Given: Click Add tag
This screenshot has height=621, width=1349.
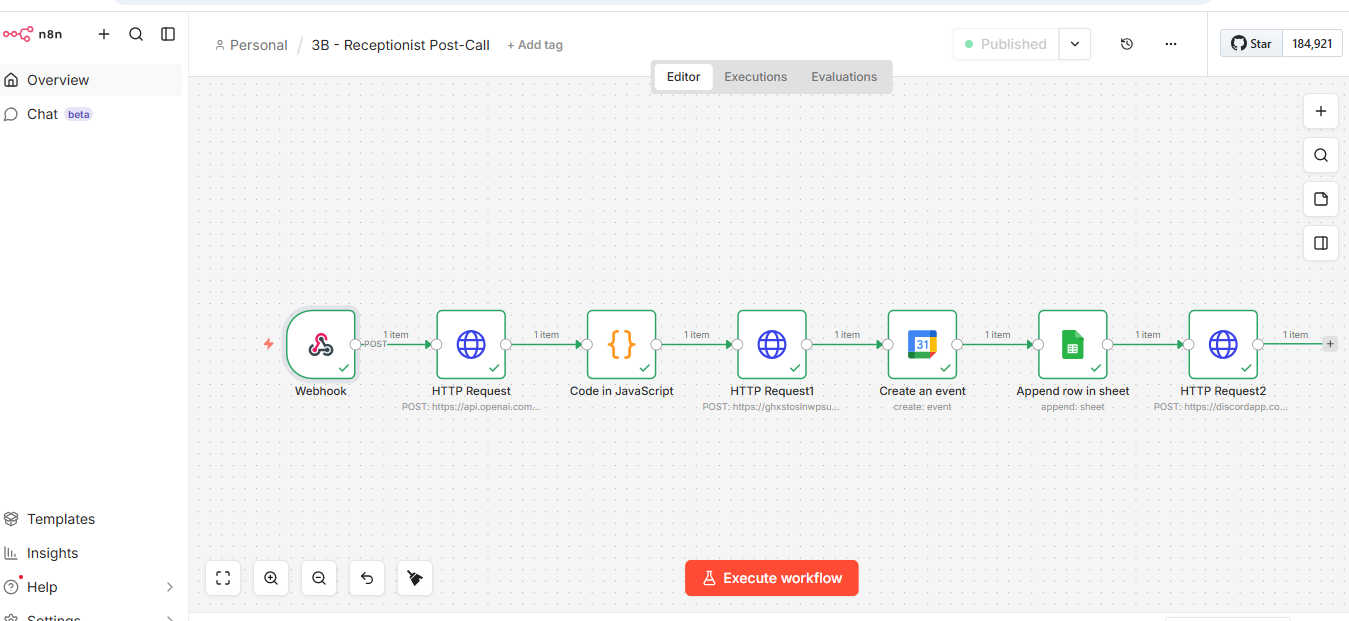Looking at the screenshot, I should (x=535, y=45).
